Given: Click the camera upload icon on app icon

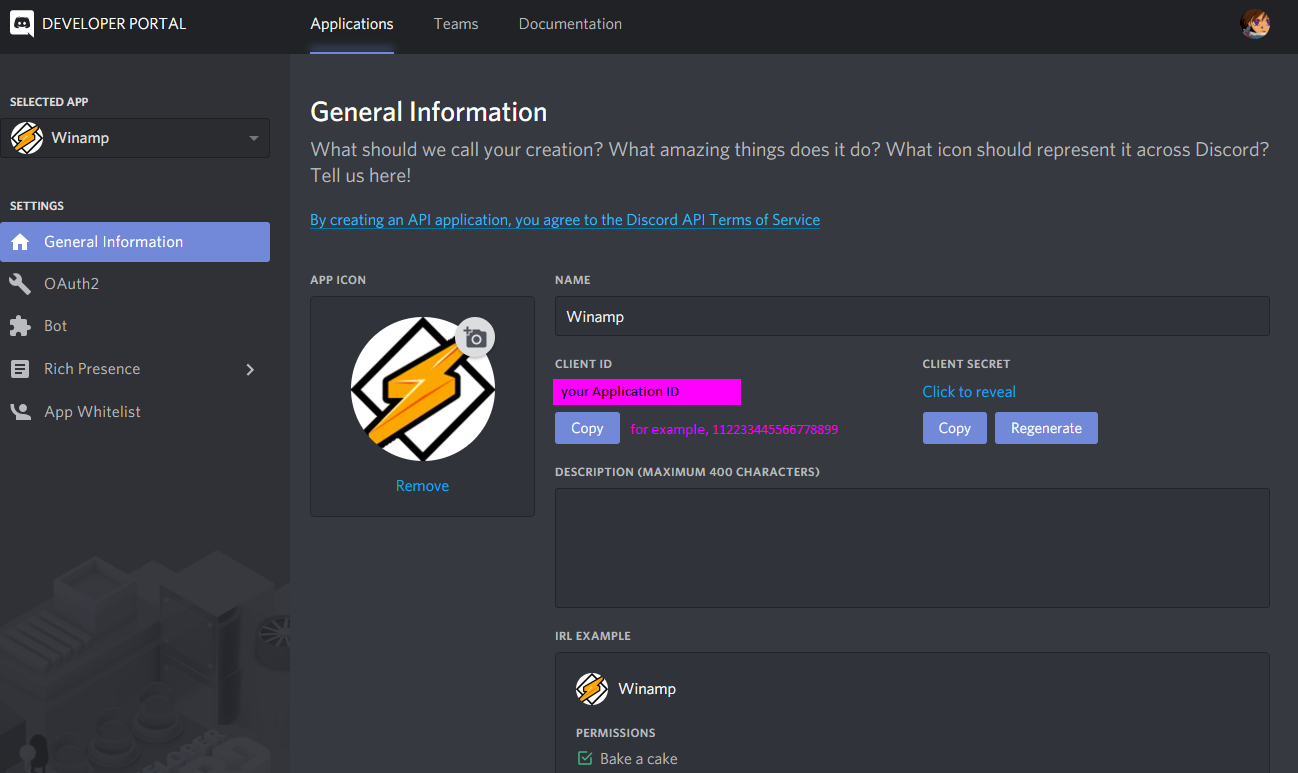Looking at the screenshot, I should coord(475,338).
